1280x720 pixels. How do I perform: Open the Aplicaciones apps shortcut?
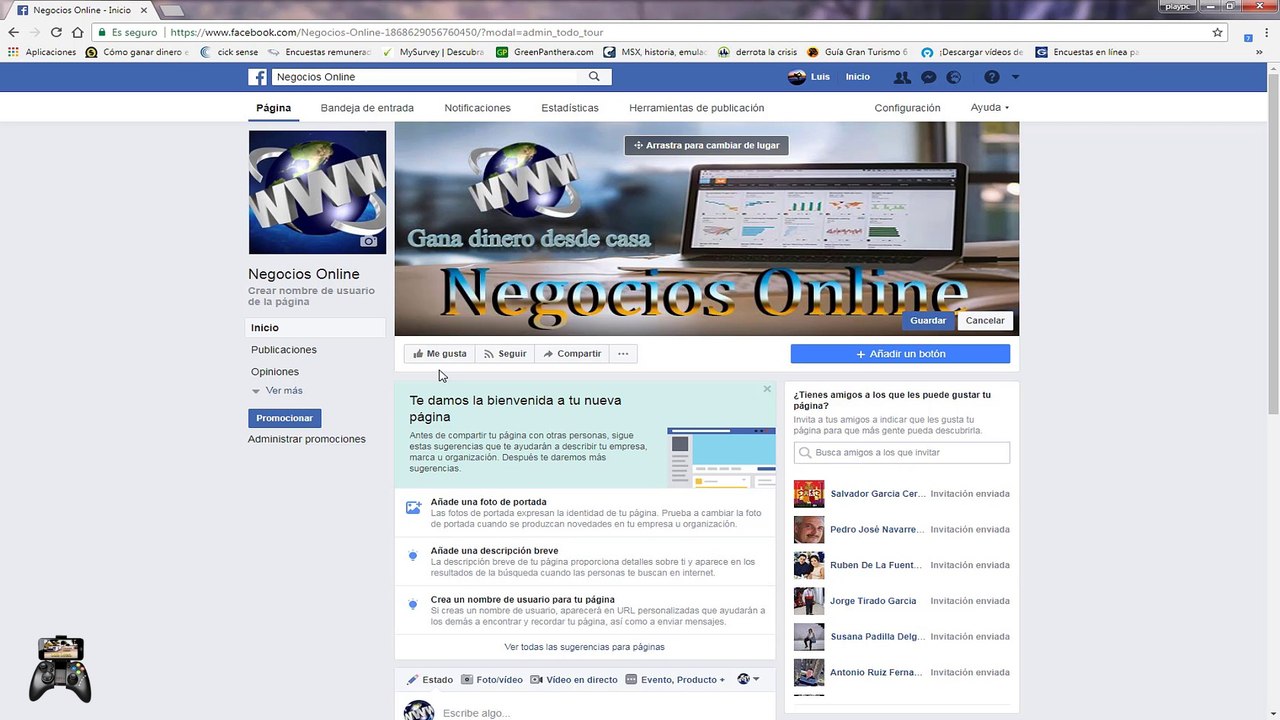[x=42, y=52]
